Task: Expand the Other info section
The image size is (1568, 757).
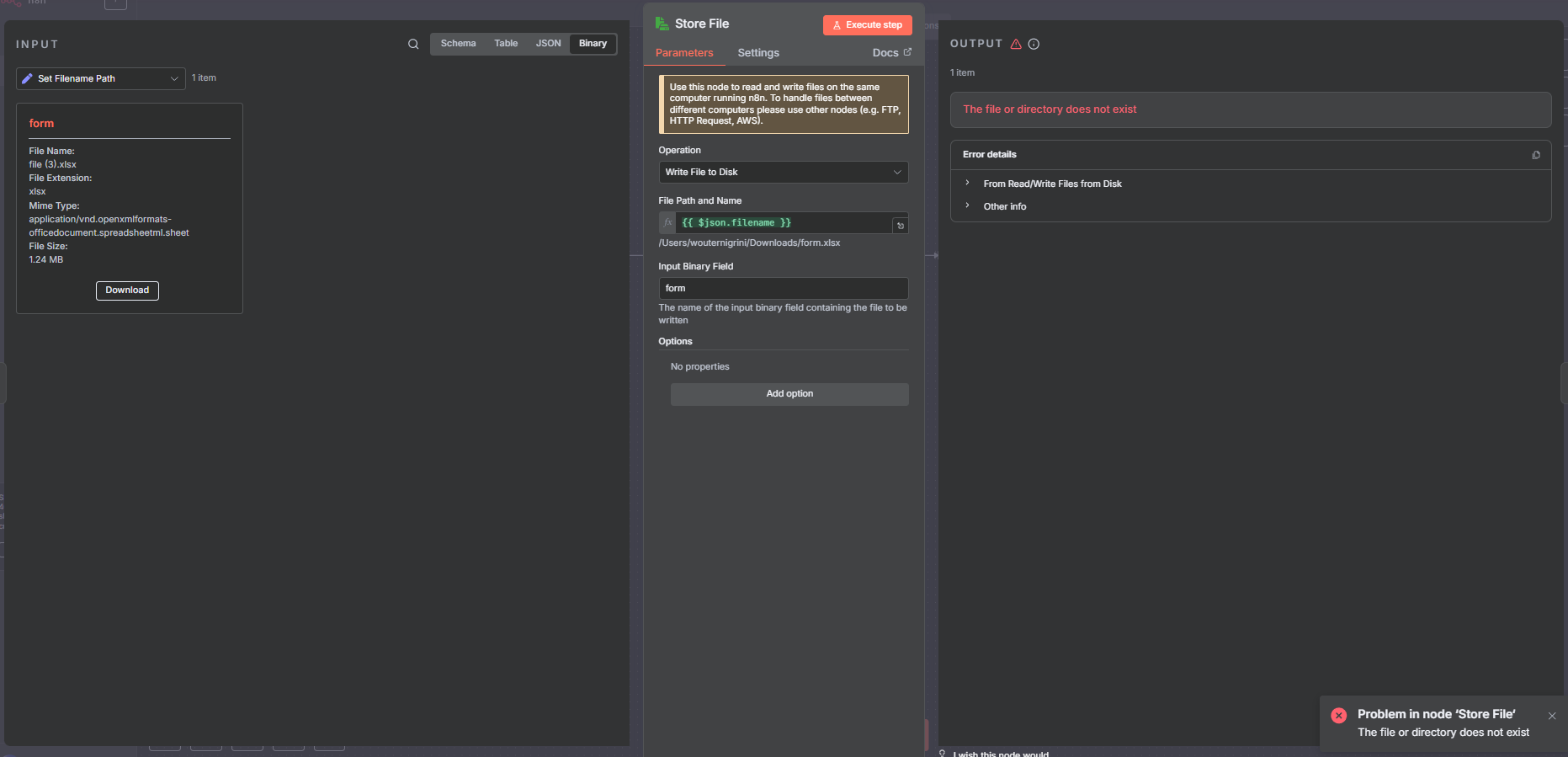Action: (x=1005, y=206)
